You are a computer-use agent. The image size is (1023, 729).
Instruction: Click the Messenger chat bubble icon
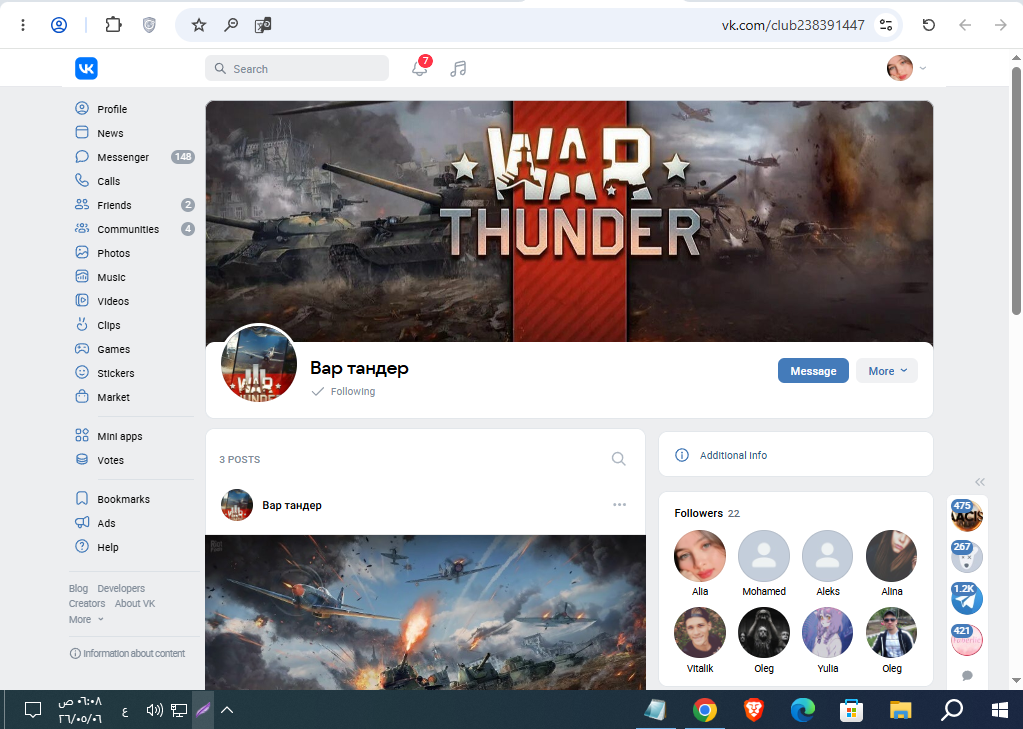pos(82,157)
